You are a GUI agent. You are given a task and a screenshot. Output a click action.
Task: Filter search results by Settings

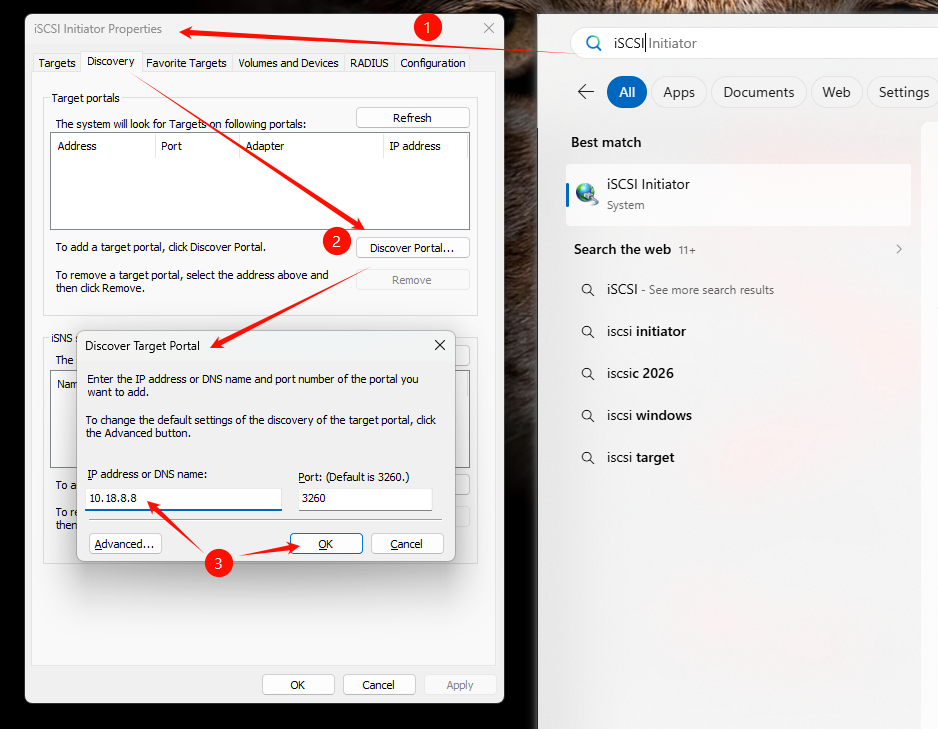[903, 92]
